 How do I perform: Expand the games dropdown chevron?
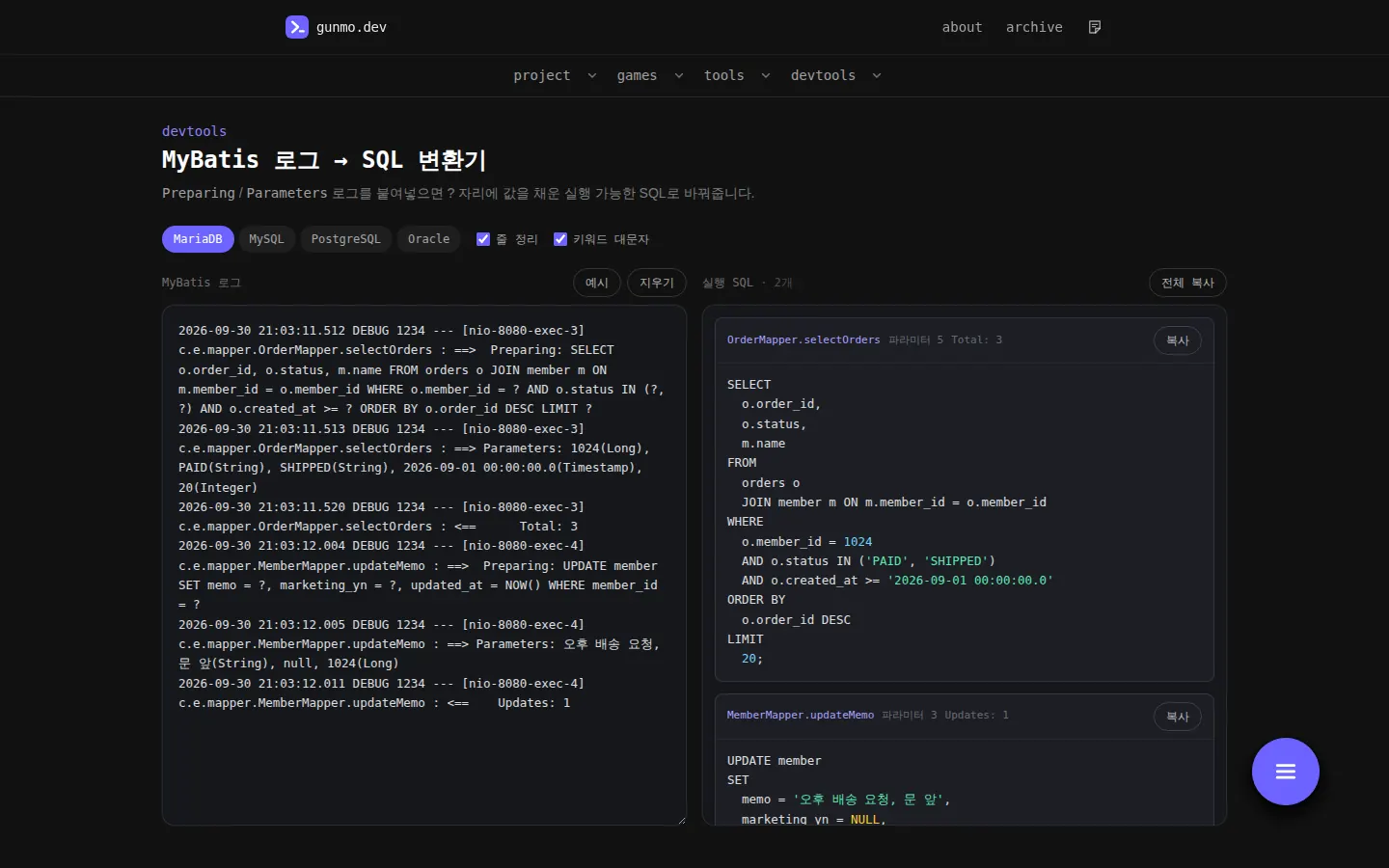[x=678, y=75]
